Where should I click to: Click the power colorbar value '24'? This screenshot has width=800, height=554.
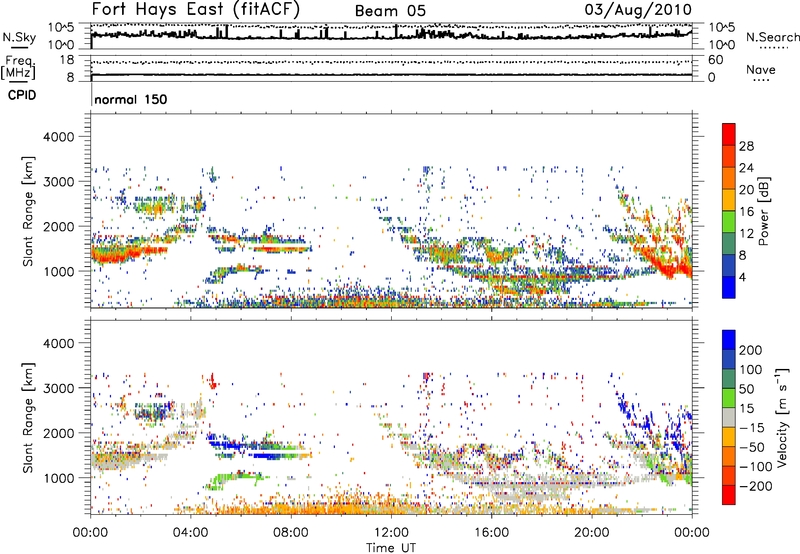[746, 168]
